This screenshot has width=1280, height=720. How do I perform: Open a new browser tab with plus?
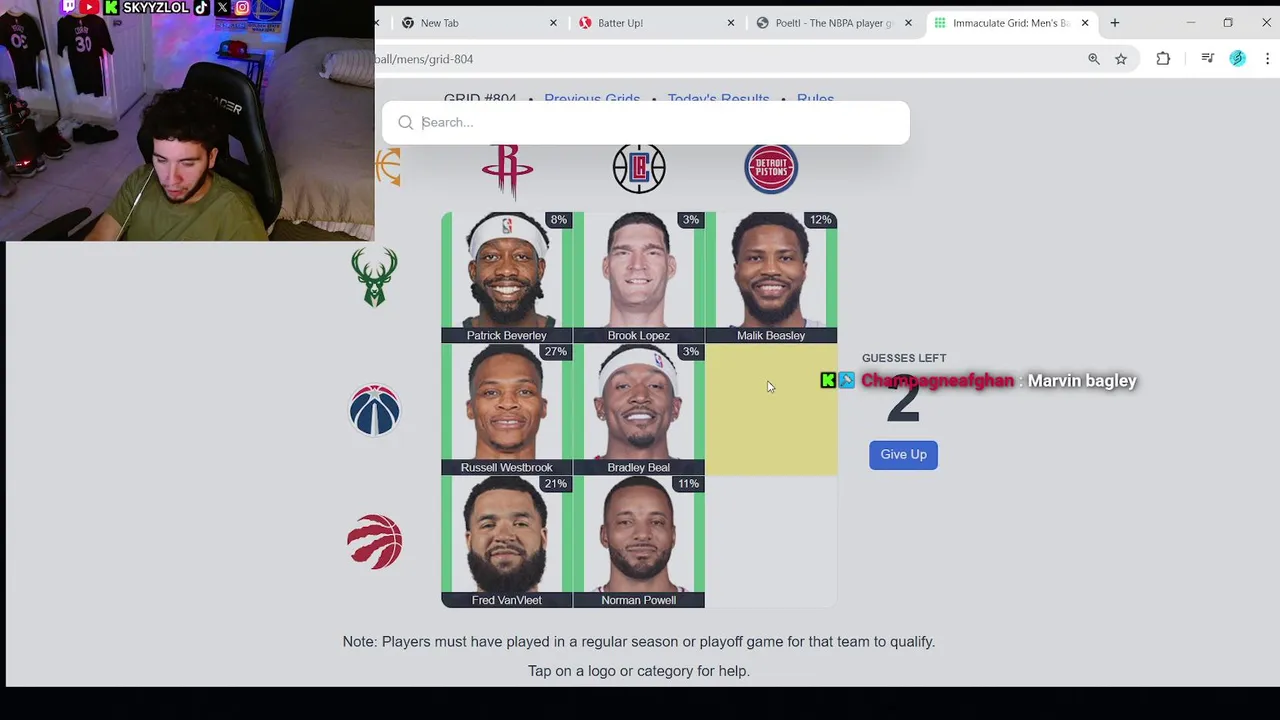click(x=1115, y=22)
